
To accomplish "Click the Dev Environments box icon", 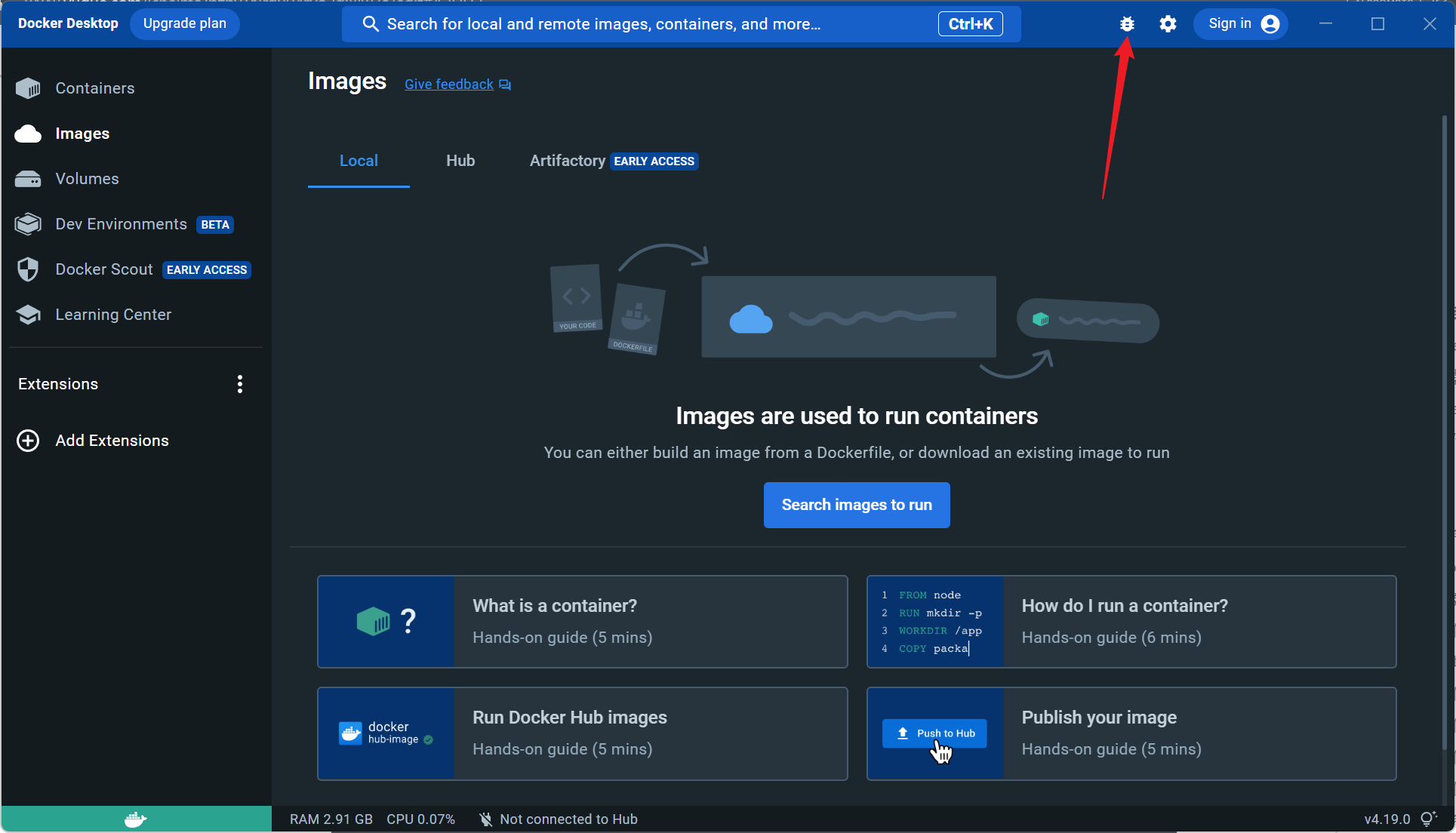I will [28, 224].
